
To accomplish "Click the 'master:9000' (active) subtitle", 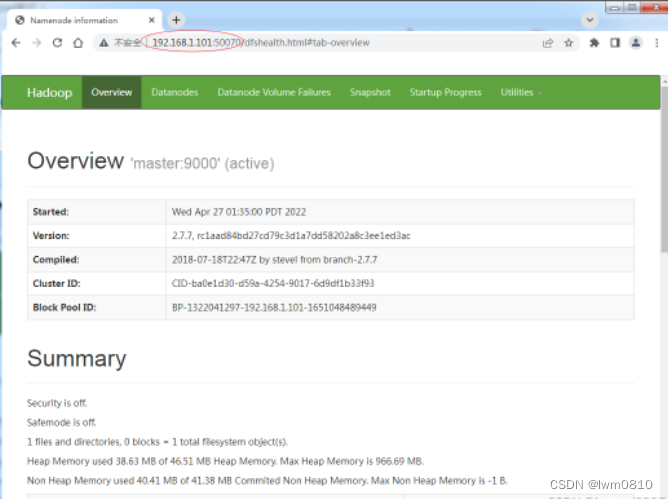I will click(x=202, y=164).
